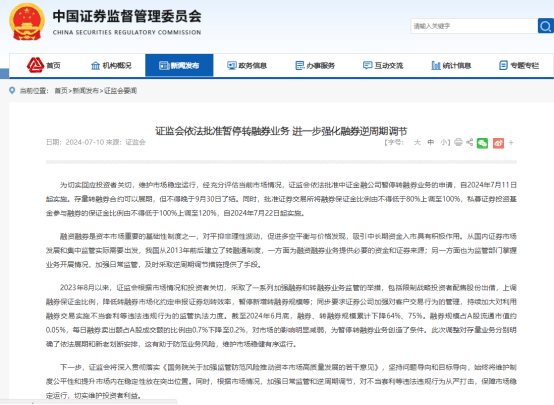Open 首页 tab with red logo
This screenshot has width=554, height=405.
point(43,65)
